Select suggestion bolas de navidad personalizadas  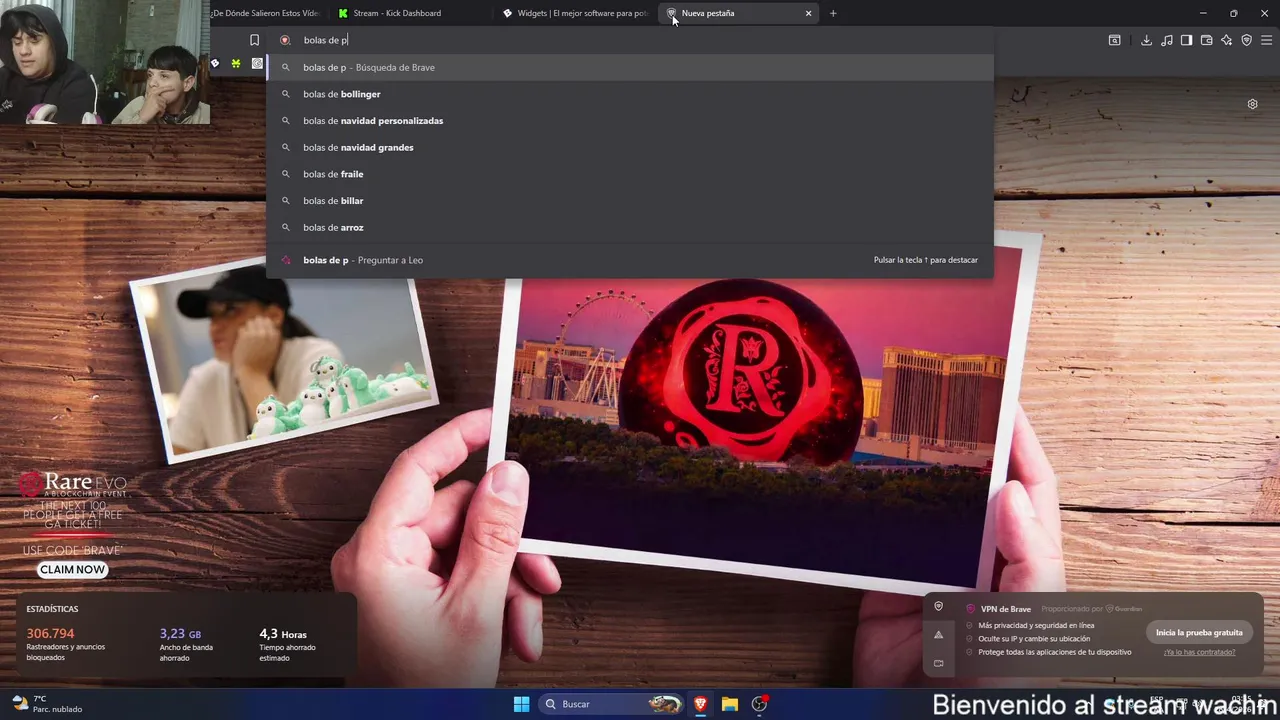point(630,121)
